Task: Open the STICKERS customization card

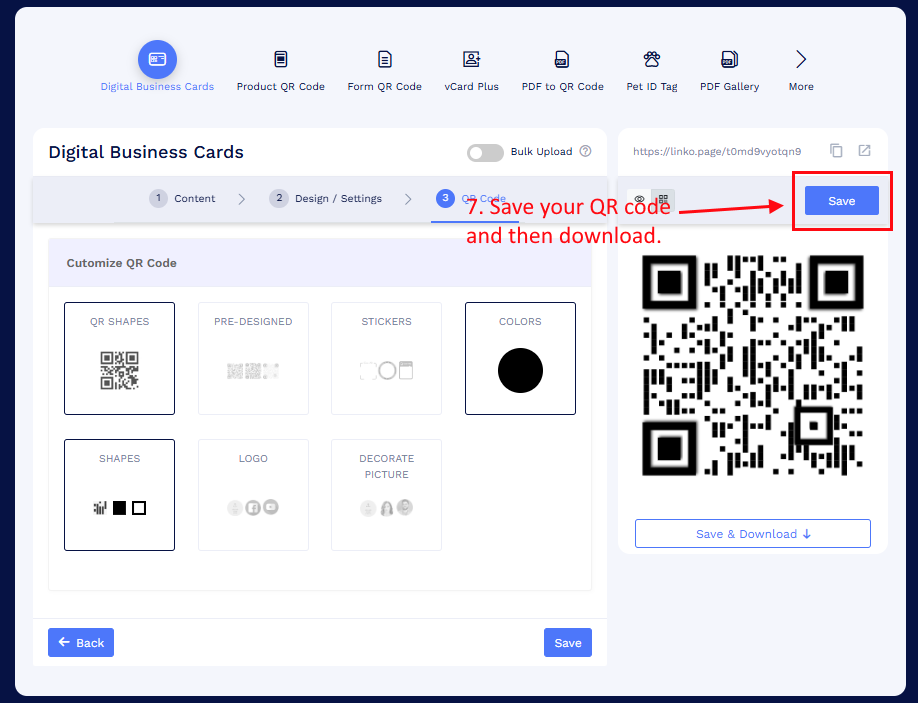Action: pyautogui.click(x=386, y=358)
